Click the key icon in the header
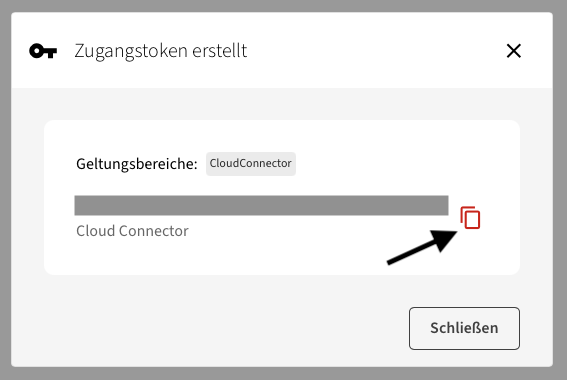 [x=43, y=51]
